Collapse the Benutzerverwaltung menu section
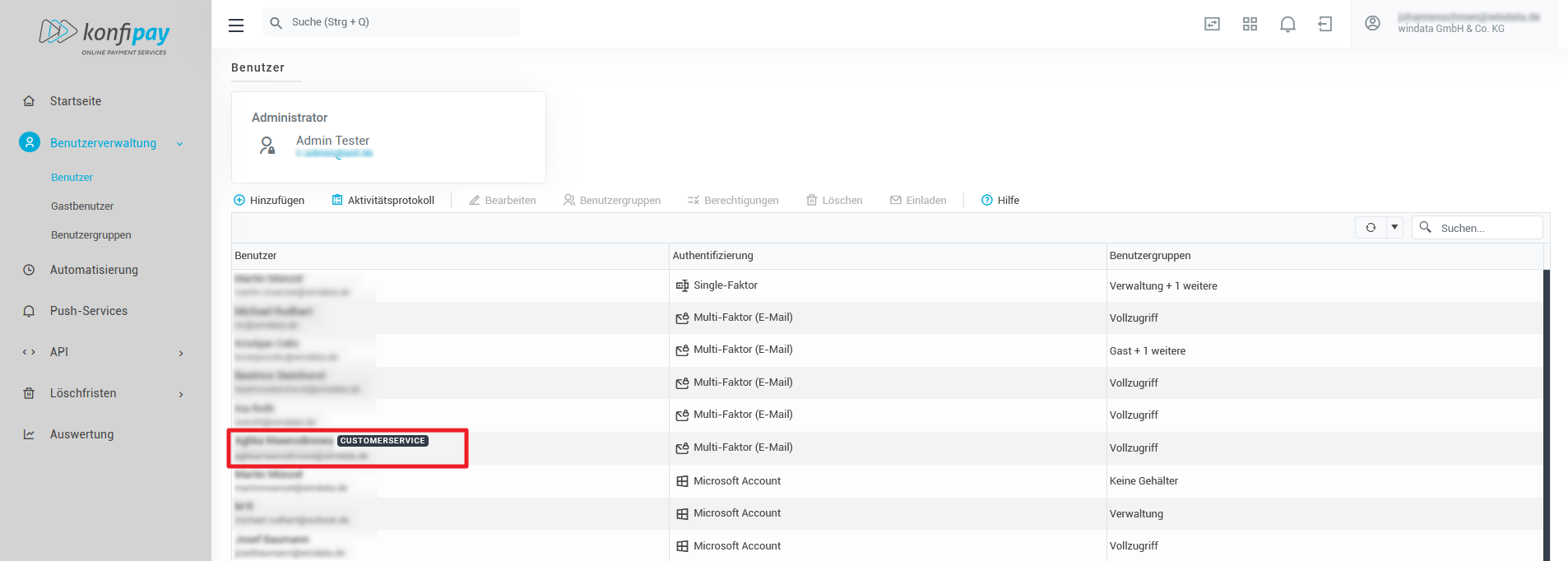This screenshot has width=1568, height=561. click(179, 144)
